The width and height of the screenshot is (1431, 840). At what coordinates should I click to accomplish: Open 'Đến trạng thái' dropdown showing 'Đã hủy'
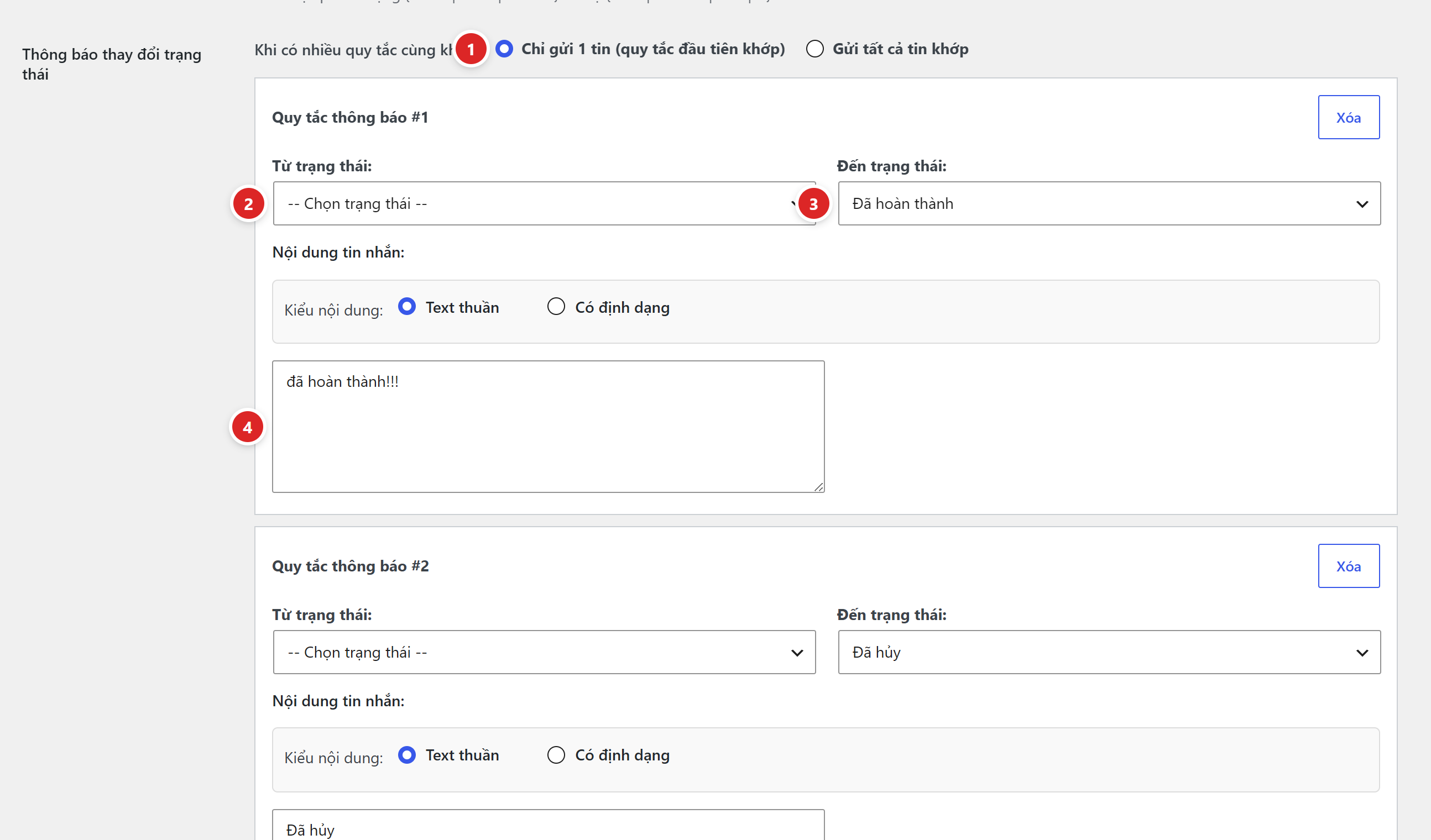(x=1109, y=652)
